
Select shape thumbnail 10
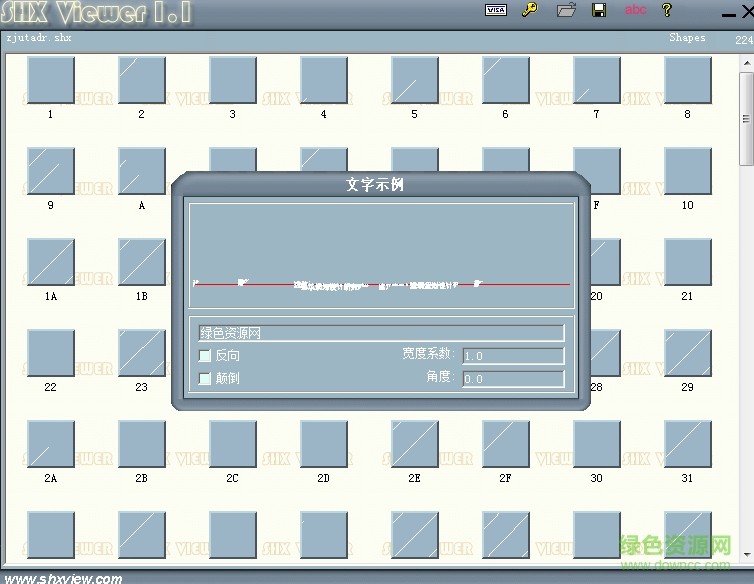click(x=688, y=171)
